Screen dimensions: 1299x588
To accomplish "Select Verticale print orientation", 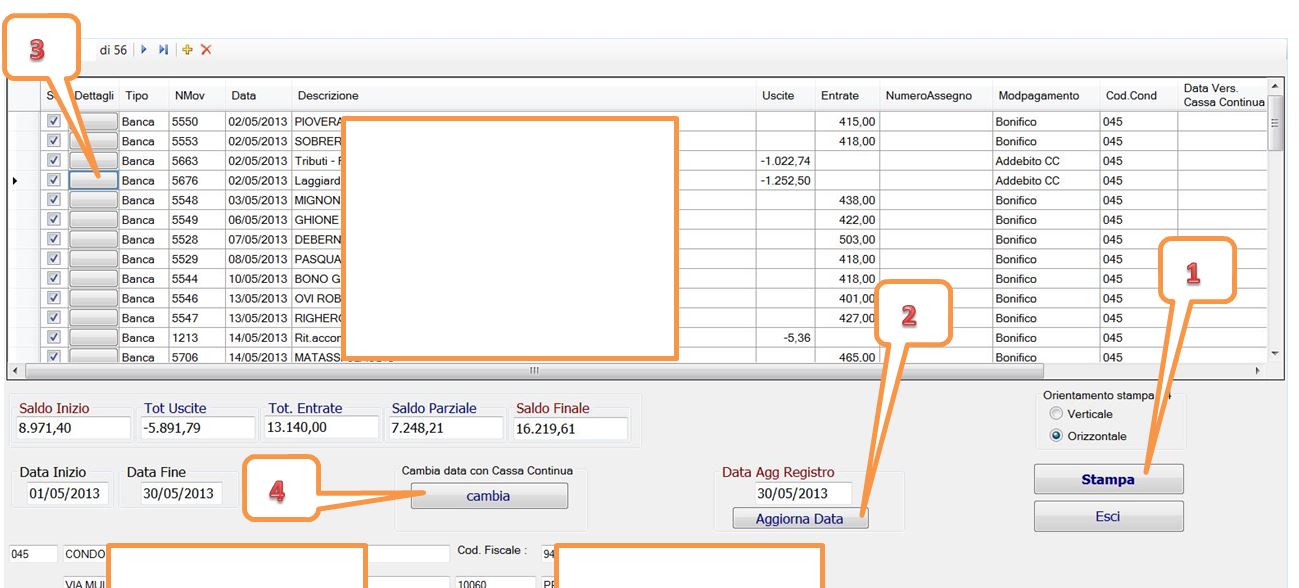I will point(1056,414).
